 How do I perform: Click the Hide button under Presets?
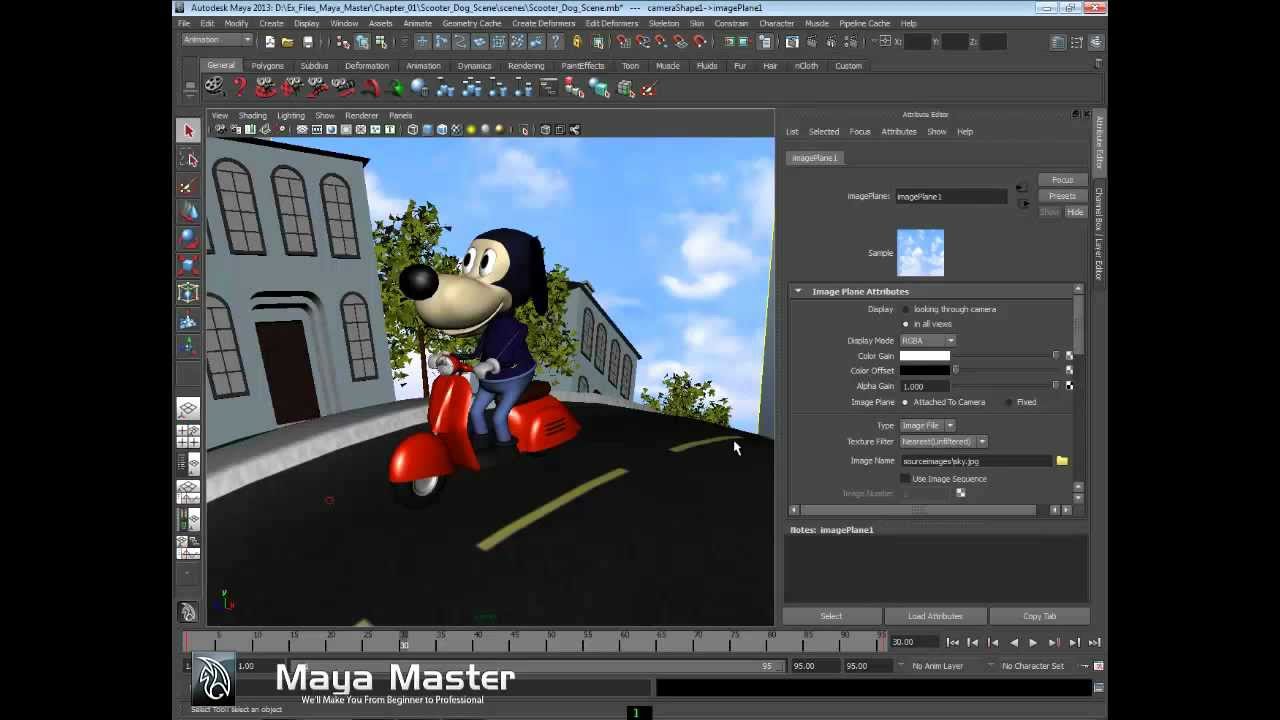[1075, 212]
